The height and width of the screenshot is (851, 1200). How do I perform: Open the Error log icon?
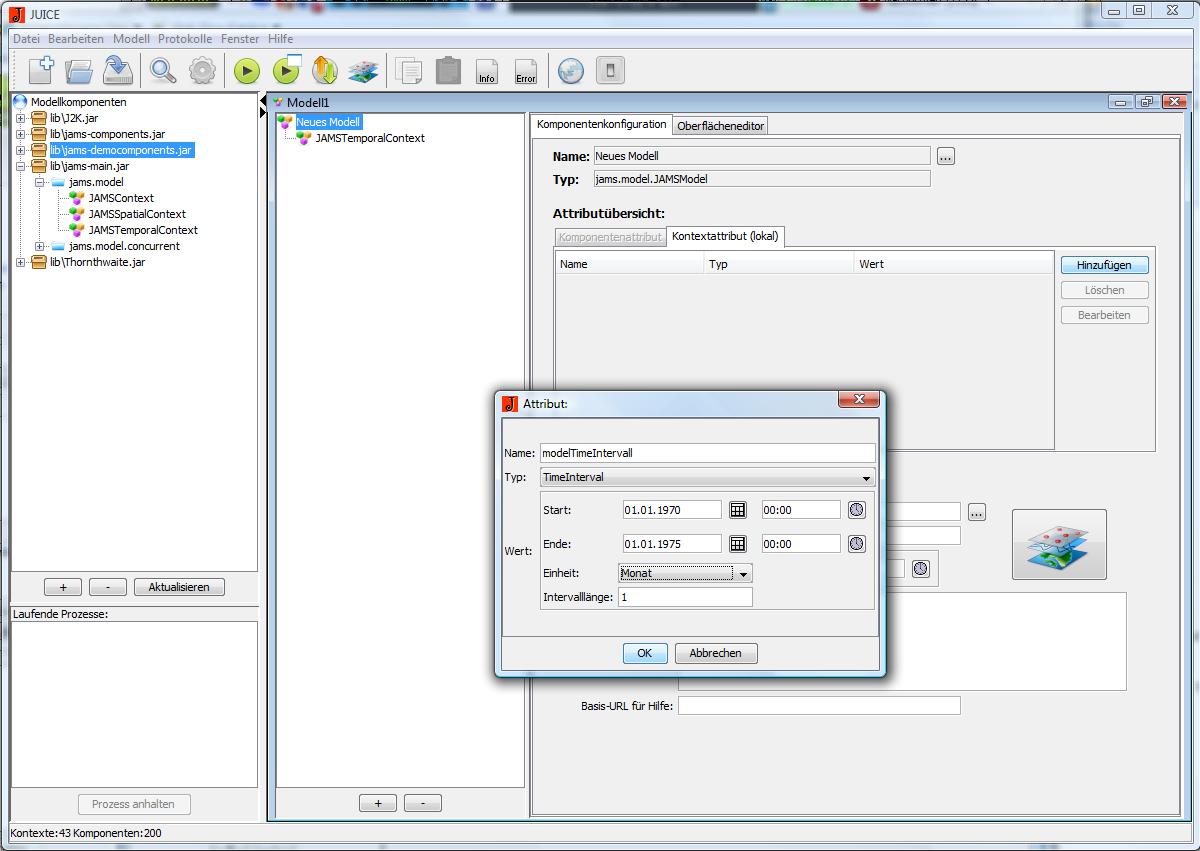[525, 71]
